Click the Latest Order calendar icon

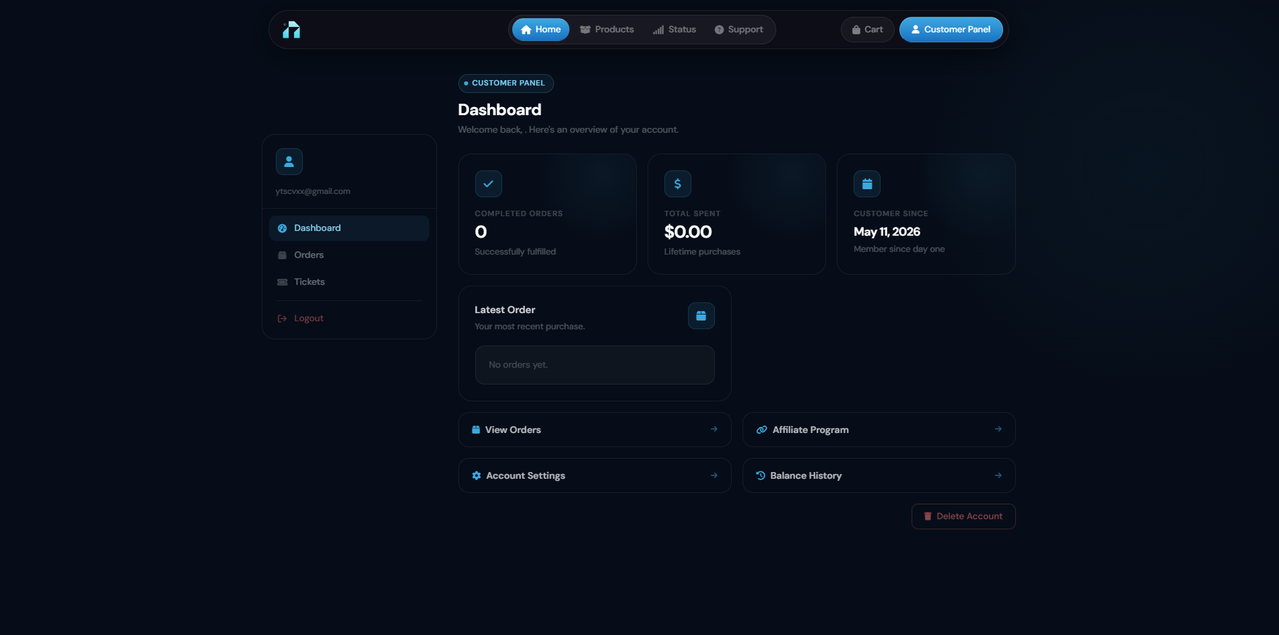(x=701, y=316)
